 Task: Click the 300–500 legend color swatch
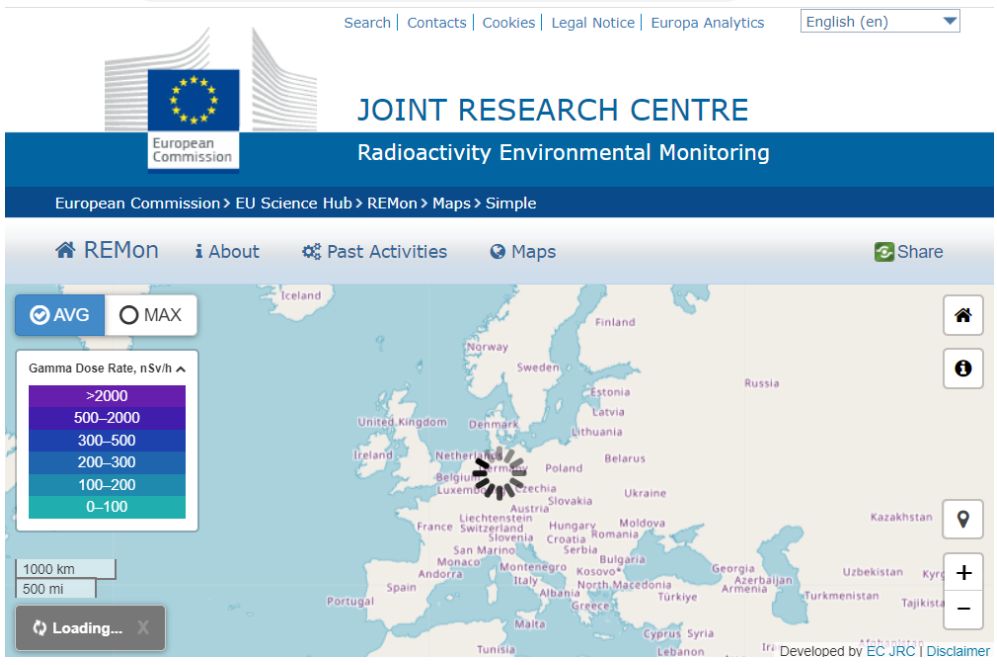[107, 440]
